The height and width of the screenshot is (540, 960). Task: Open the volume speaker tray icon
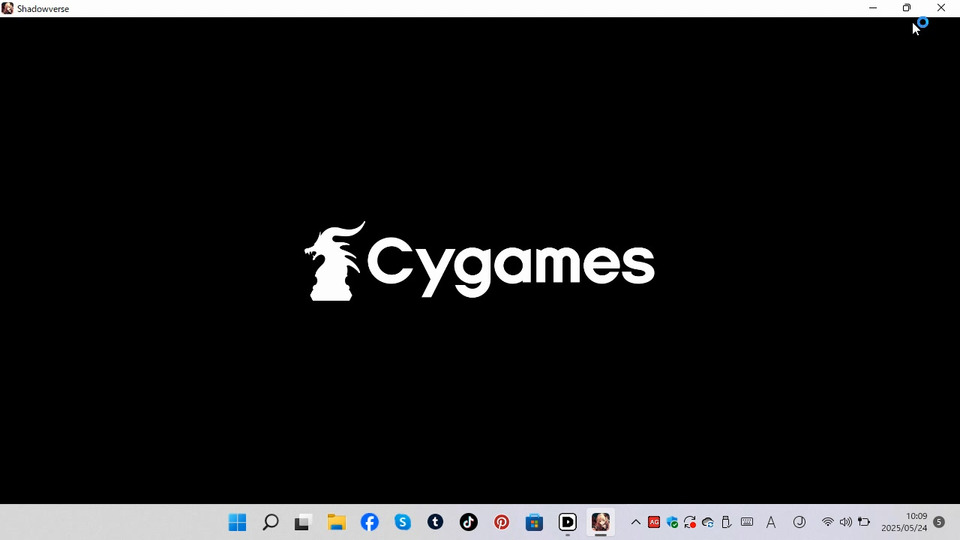coord(846,522)
